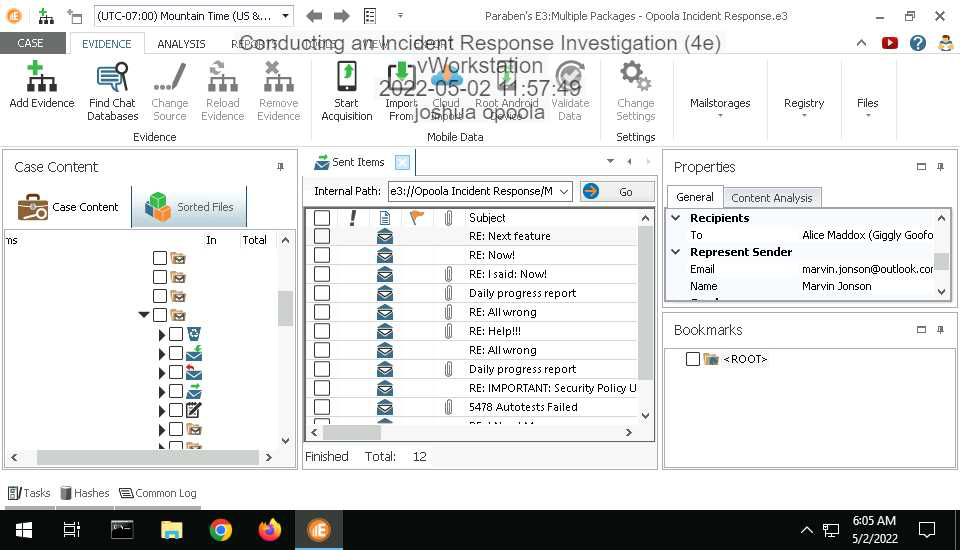Open the Internal Path dropdown
960x550 pixels.
click(564, 192)
